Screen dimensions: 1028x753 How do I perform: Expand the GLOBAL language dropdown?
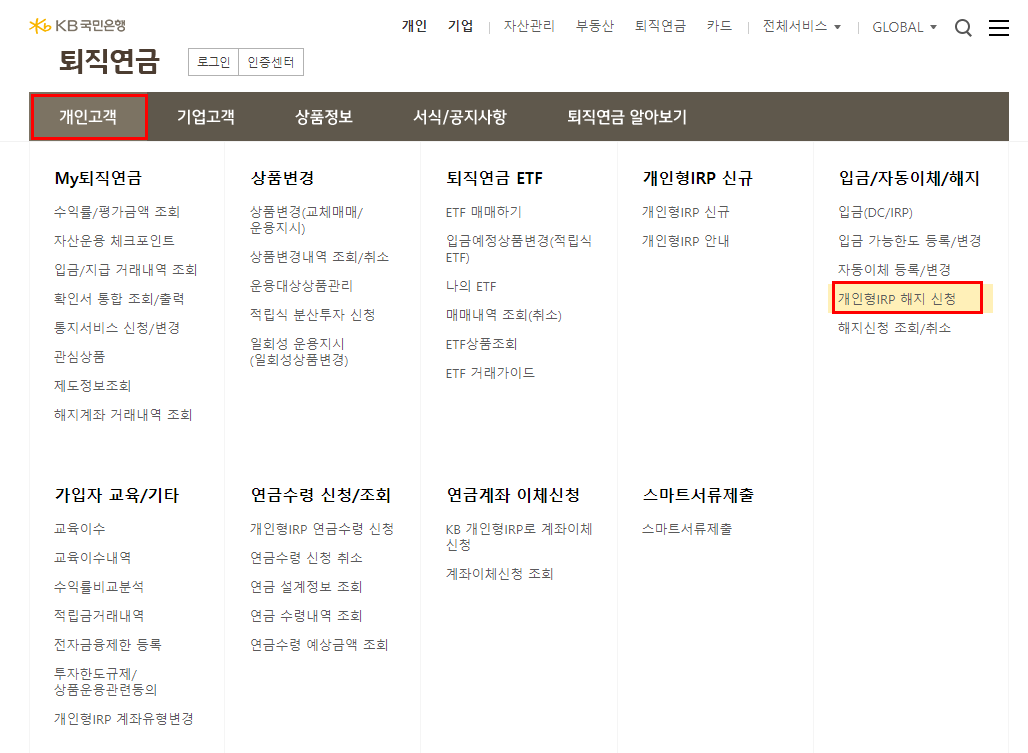tap(904, 27)
